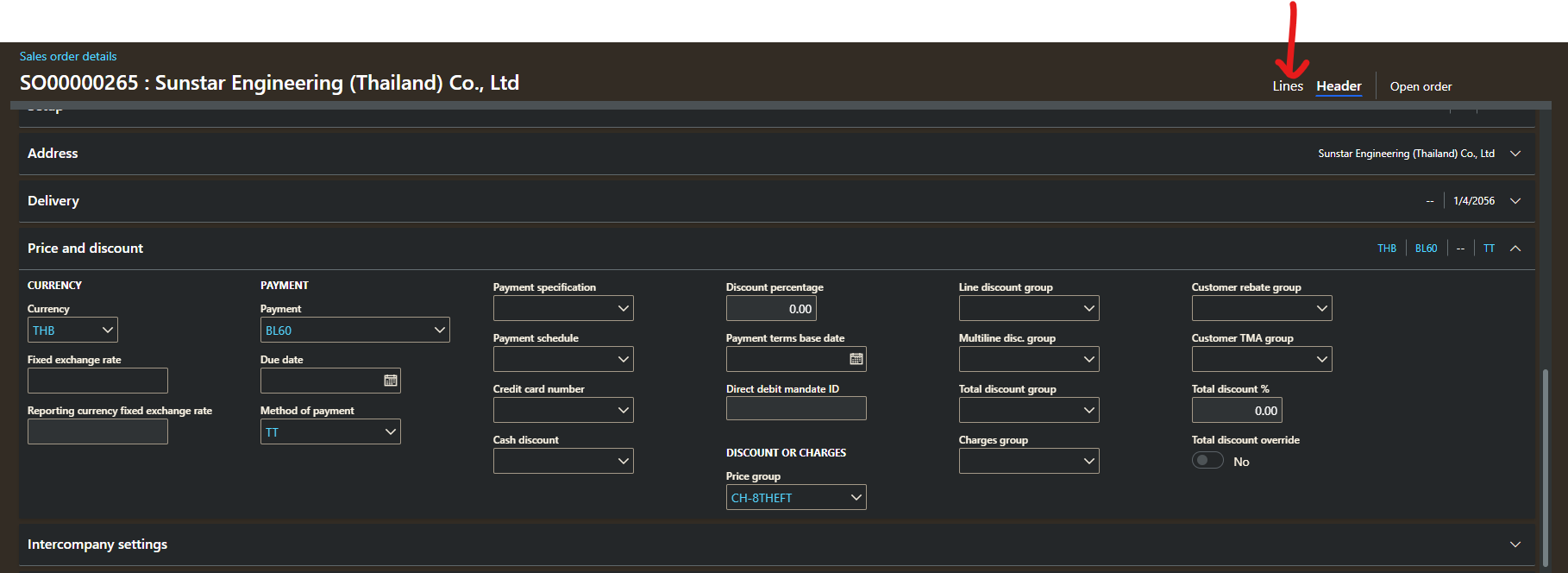The width and height of the screenshot is (1568, 573).
Task: Click the Reporting currency fixed exchange rate field
Action: pos(97,431)
